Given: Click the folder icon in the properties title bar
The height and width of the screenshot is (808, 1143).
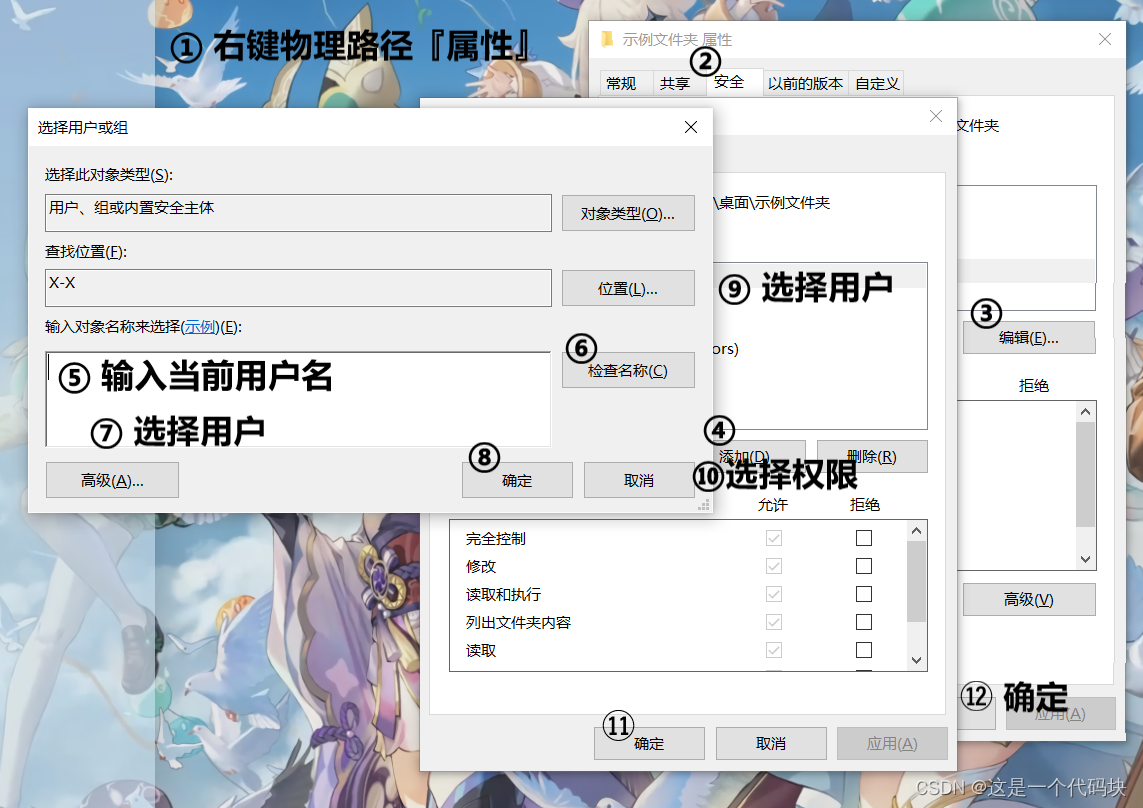Looking at the screenshot, I should pyautogui.click(x=606, y=39).
